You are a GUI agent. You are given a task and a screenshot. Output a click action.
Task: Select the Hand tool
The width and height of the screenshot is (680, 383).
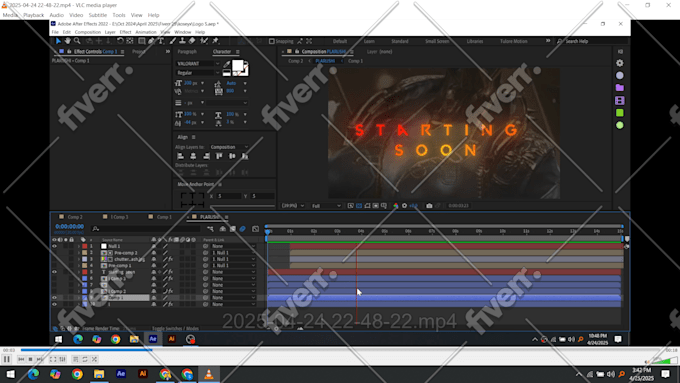(x=68, y=41)
